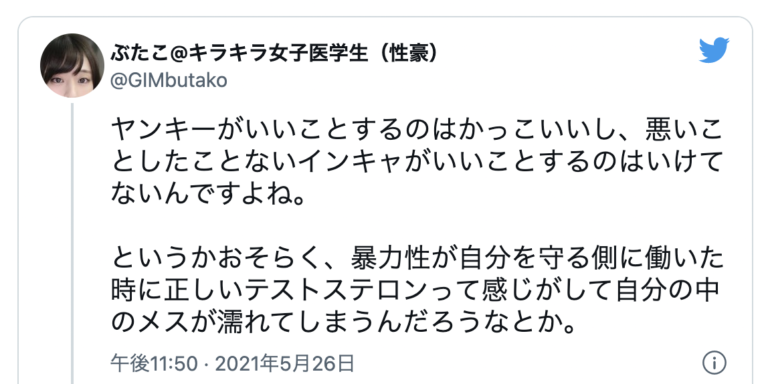Open the @GIMbutako handle link

[169, 81]
